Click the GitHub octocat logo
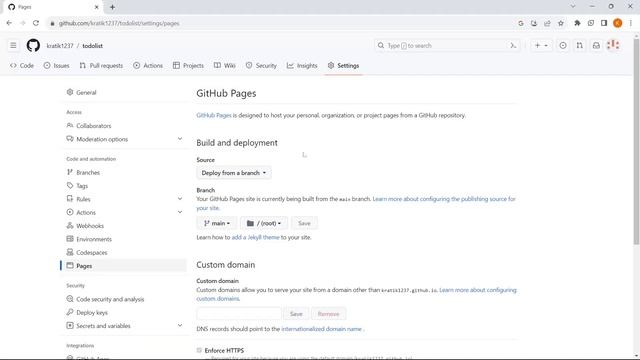Viewport: 640px width, 360px height. pyautogui.click(x=33, y=45)
